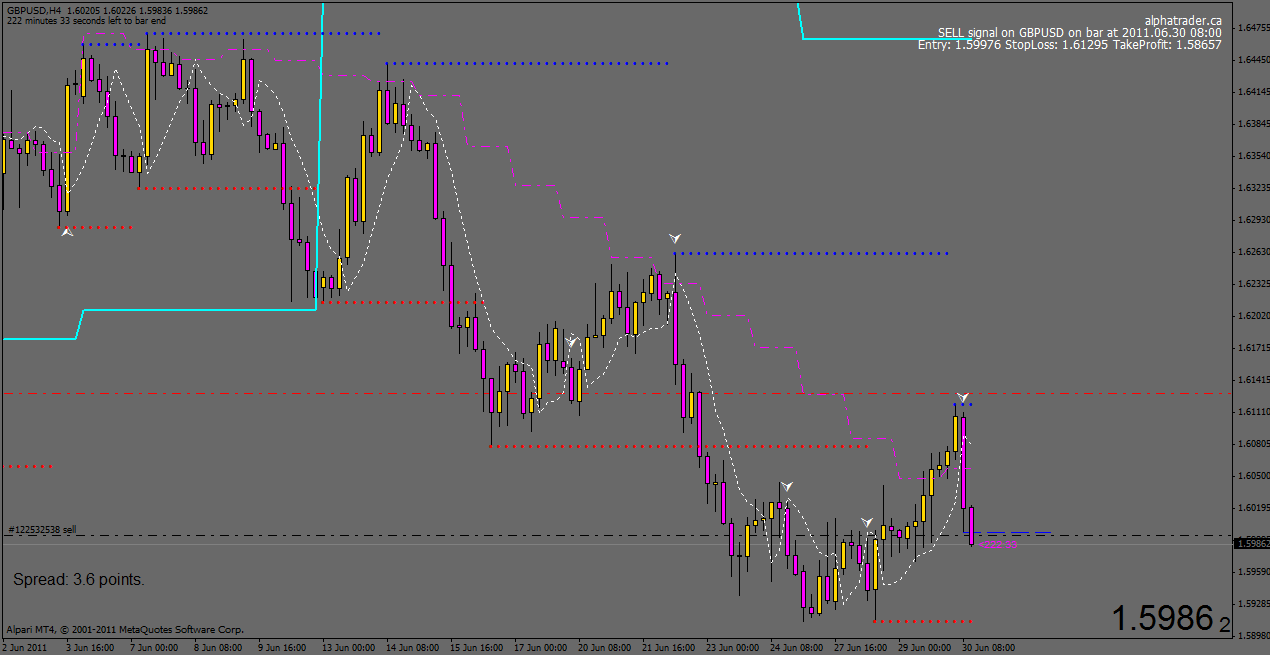Click the '23 Jun 00:00' time axis label

(733, 648)
